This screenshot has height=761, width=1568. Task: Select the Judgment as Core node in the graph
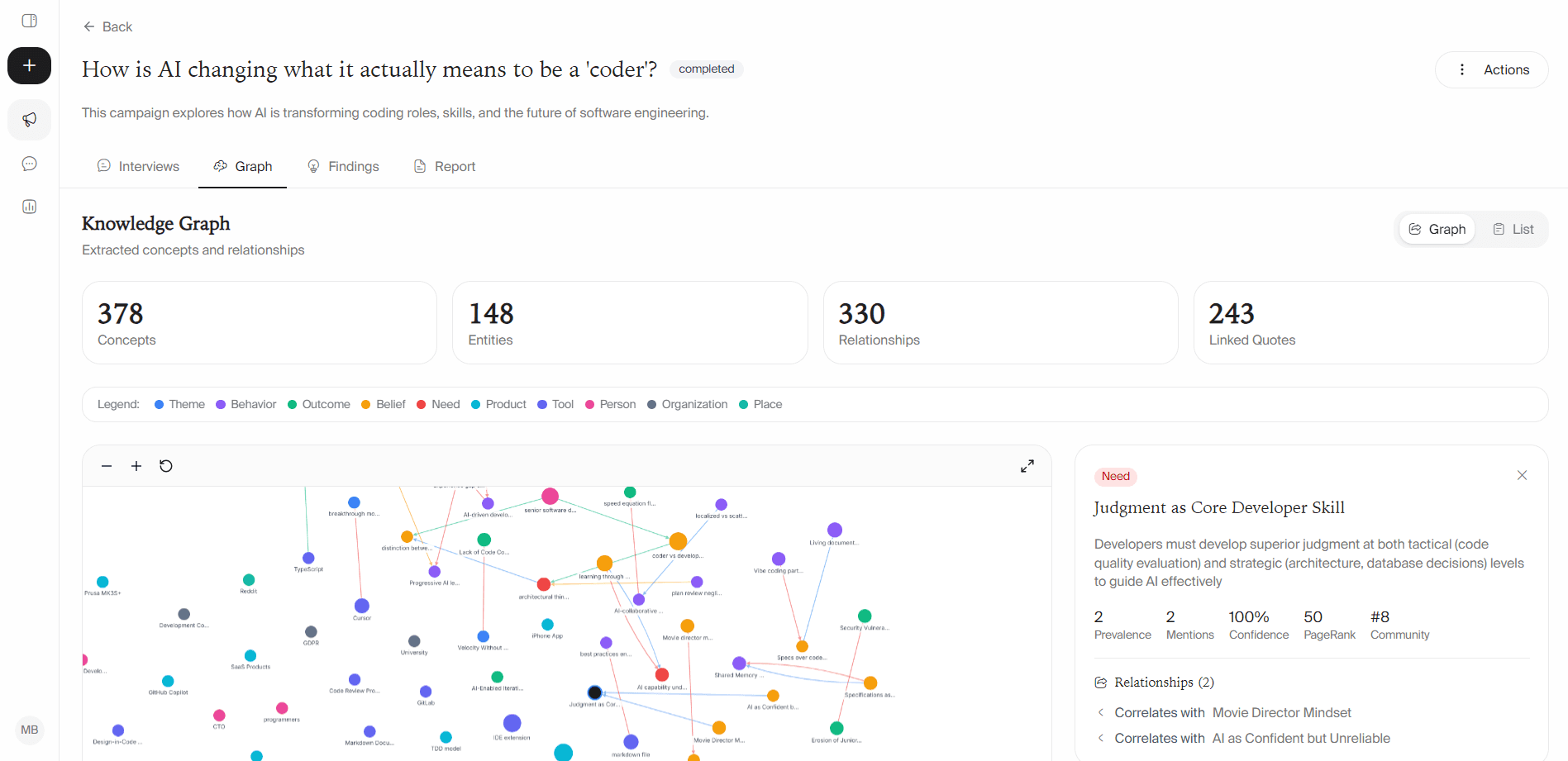(594, 692)
